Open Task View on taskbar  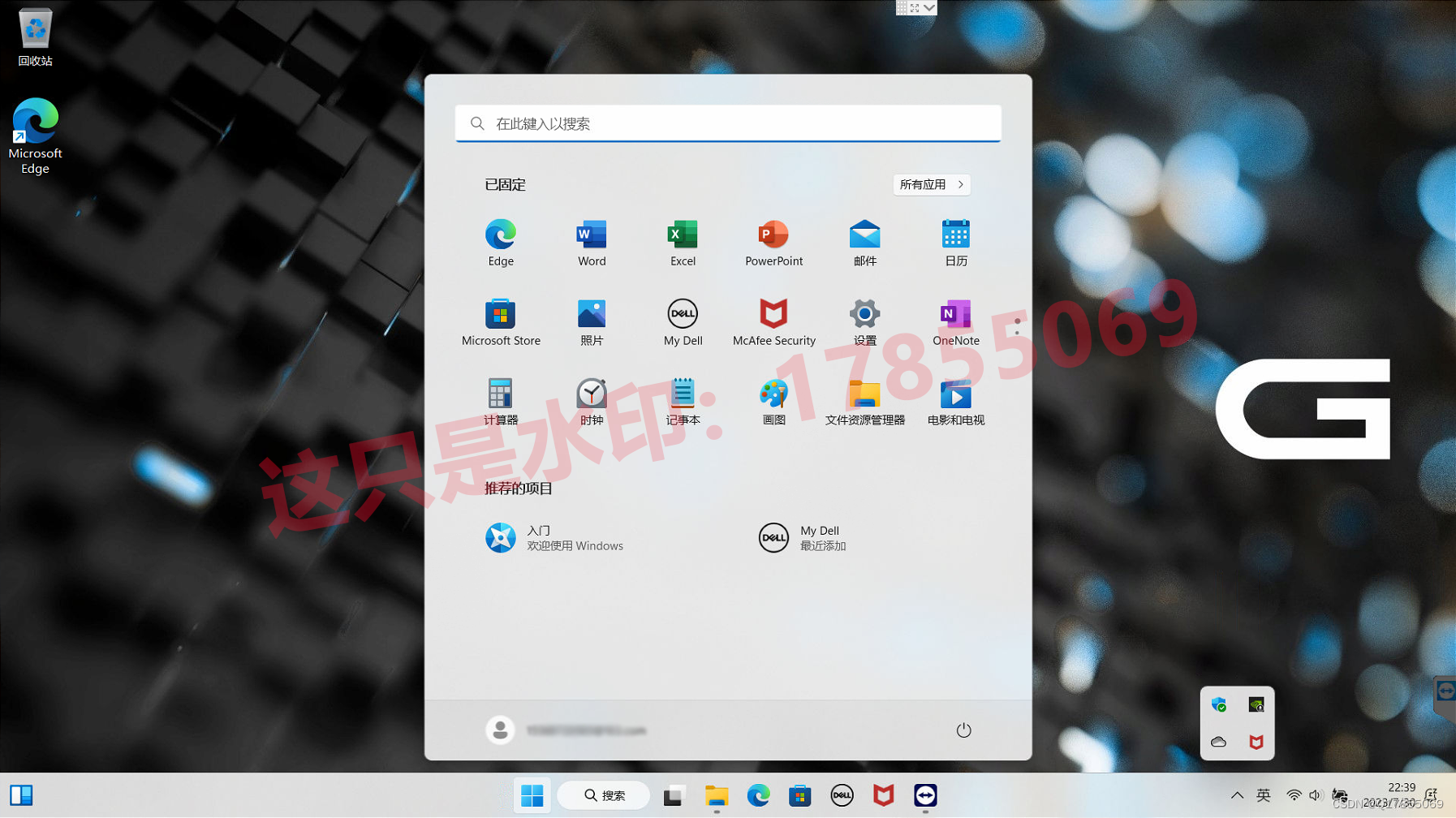coord(674,795)
